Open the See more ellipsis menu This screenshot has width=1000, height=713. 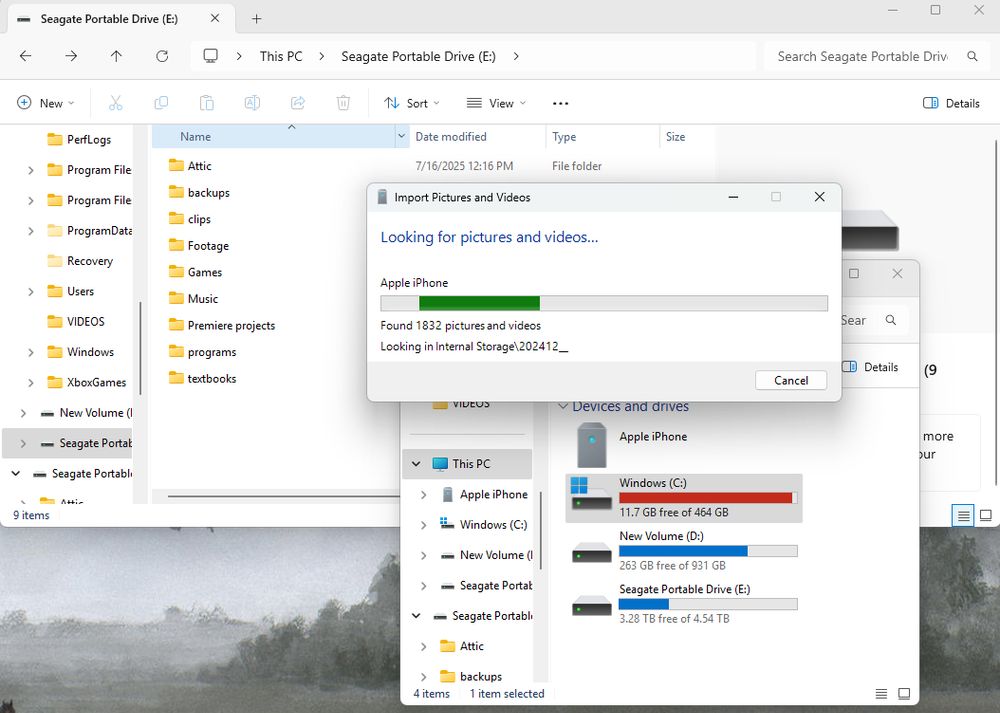point(560,103)
